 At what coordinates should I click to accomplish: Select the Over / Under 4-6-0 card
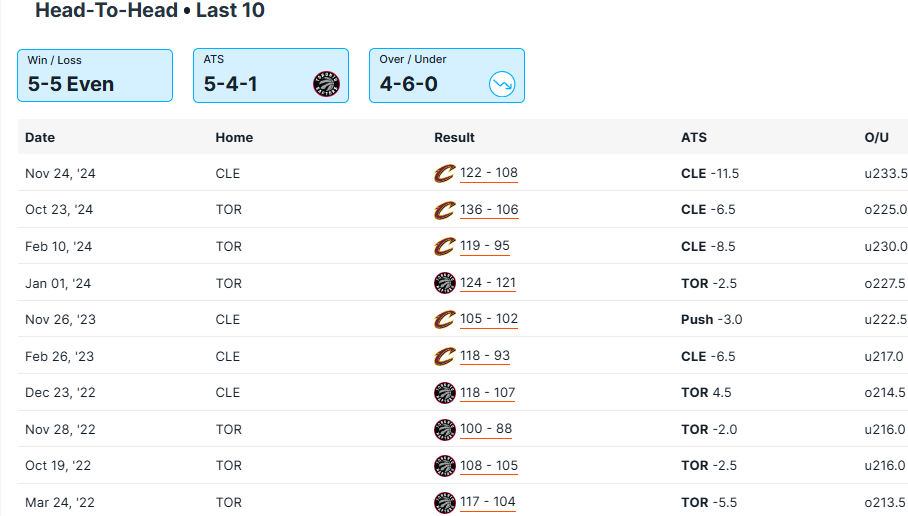click(x=446, y=76)
